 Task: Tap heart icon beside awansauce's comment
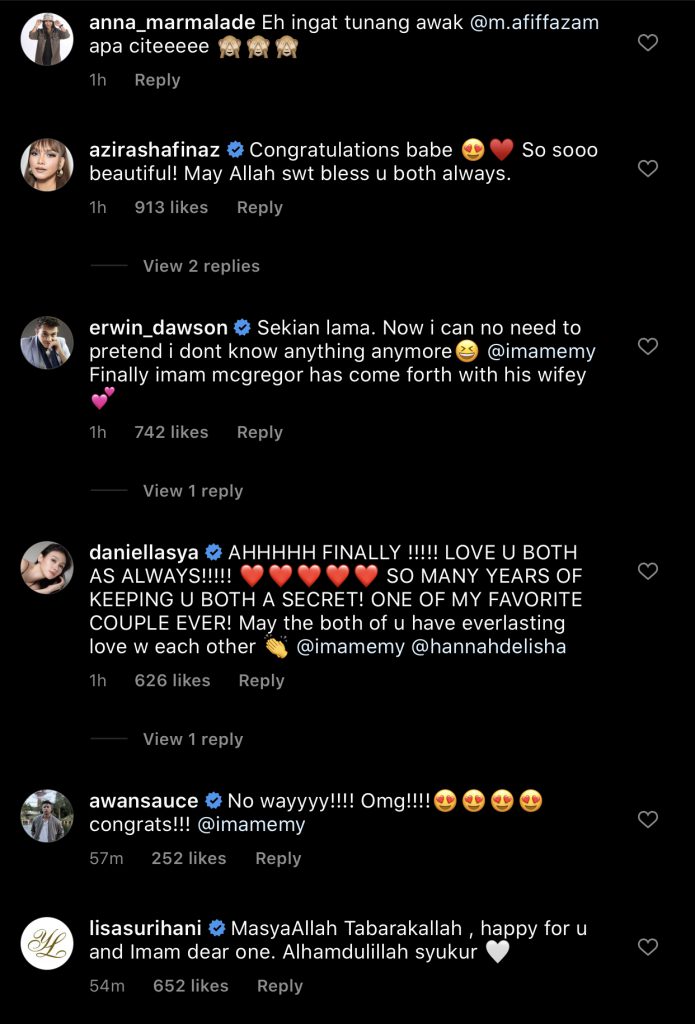(x=648, y=820)
